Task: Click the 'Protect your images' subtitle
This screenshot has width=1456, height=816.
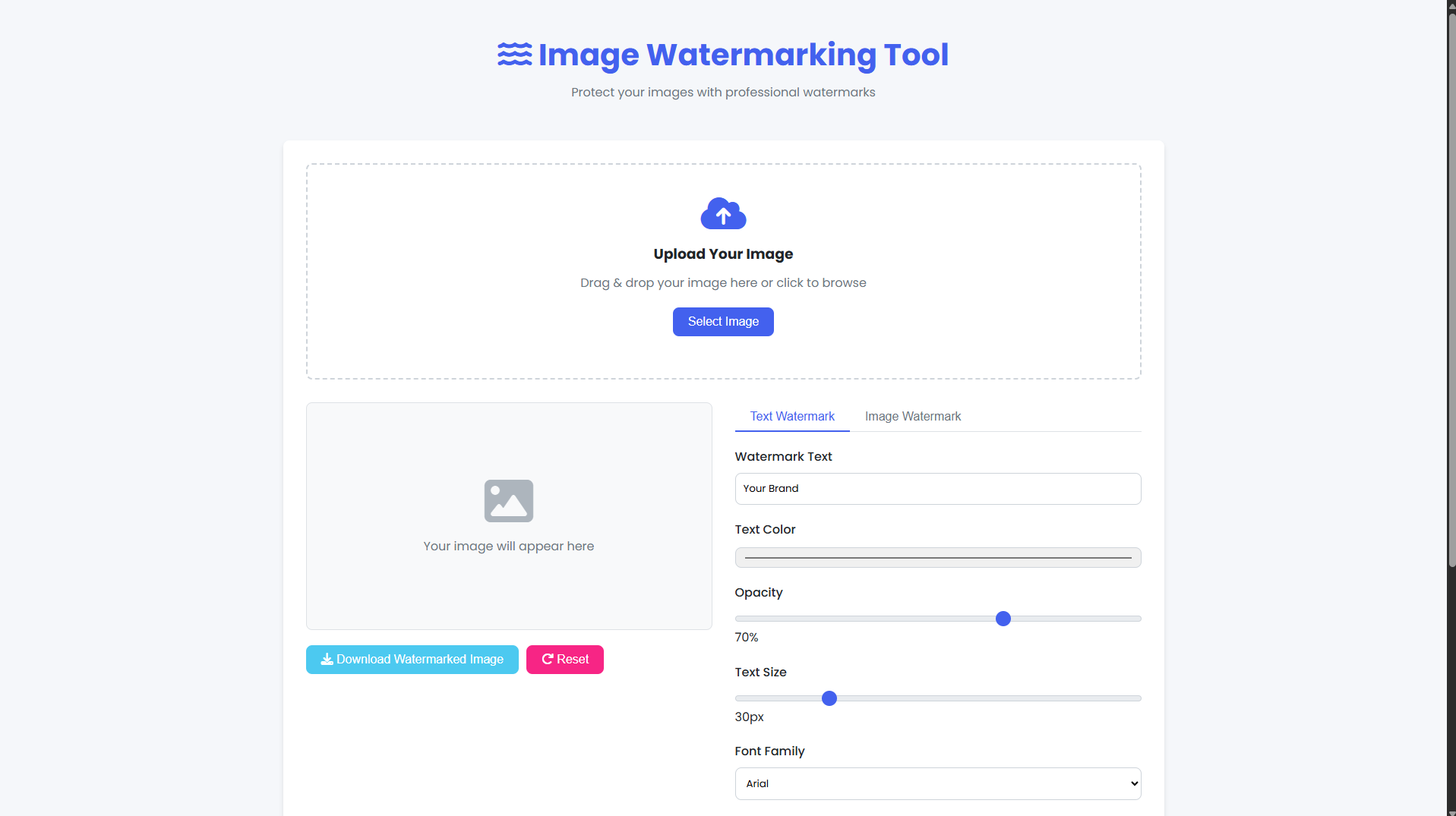Action: (723, 93)
